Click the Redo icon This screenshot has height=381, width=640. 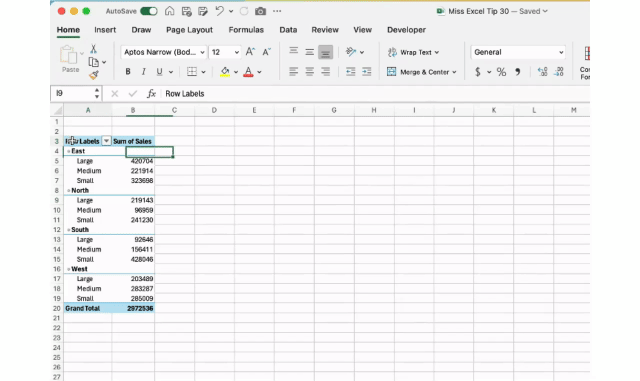point(244,11)
